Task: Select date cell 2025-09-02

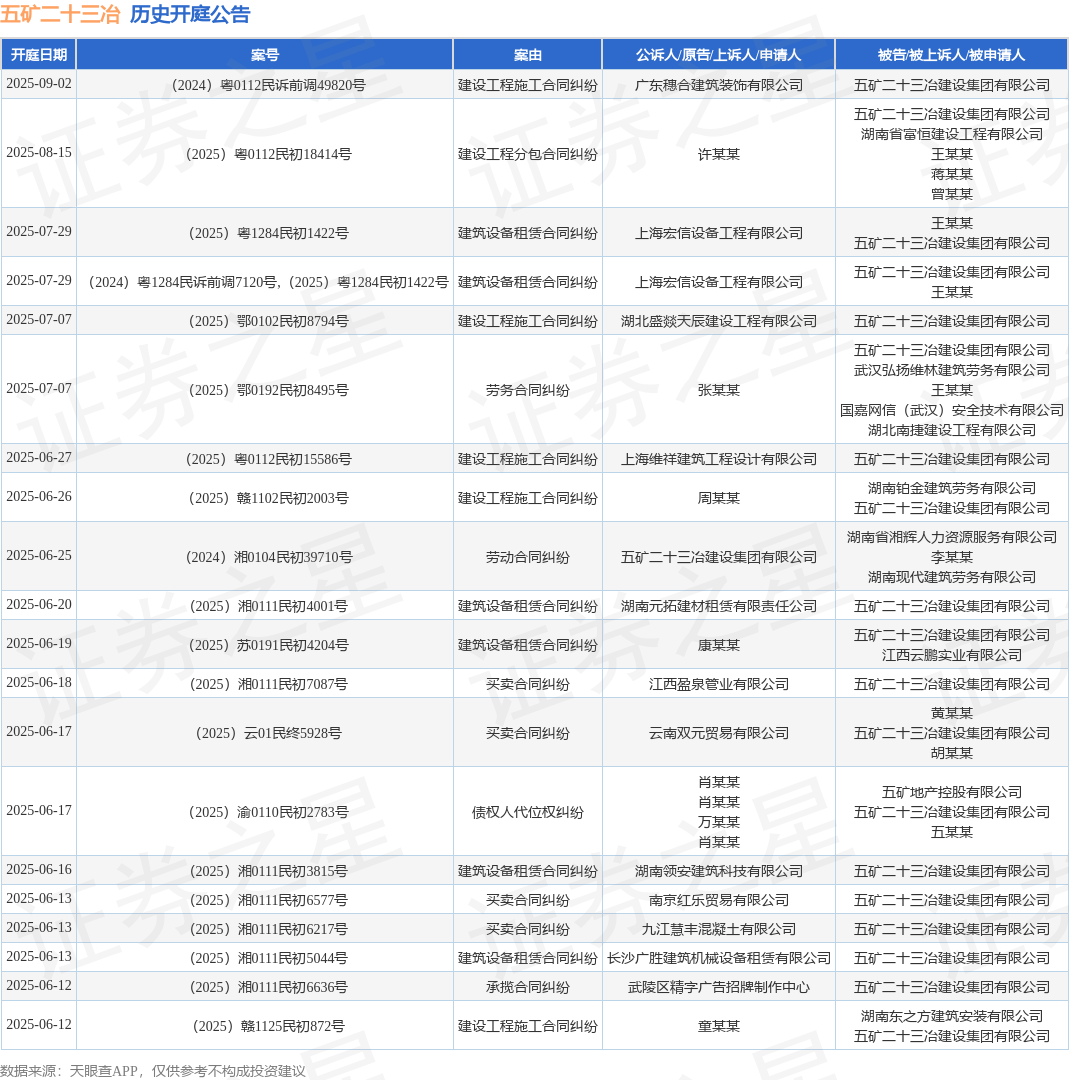Action: (x=39, y=83)
